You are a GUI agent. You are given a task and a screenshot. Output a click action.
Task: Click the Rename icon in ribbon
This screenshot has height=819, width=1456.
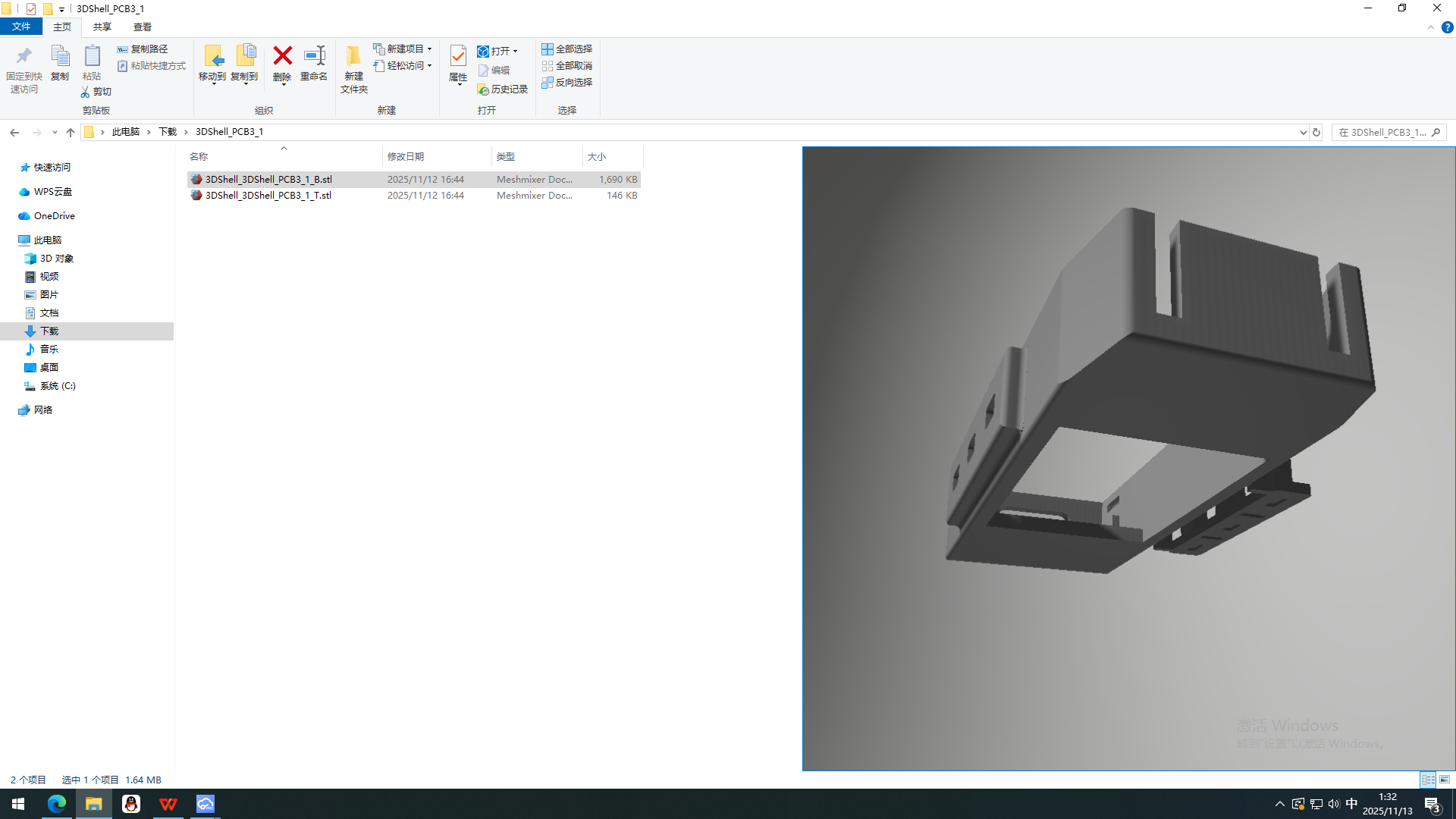point(314,56)
